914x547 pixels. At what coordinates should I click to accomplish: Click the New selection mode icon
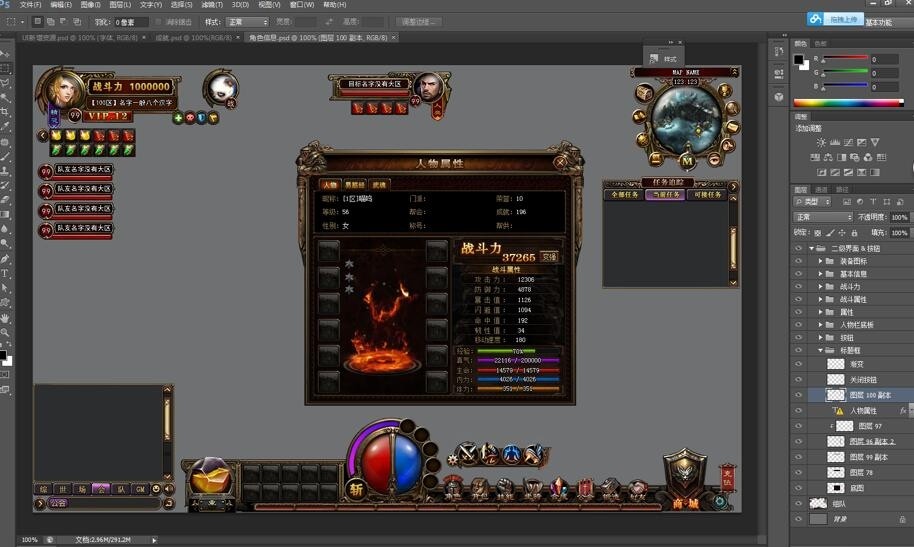point(37,22)
